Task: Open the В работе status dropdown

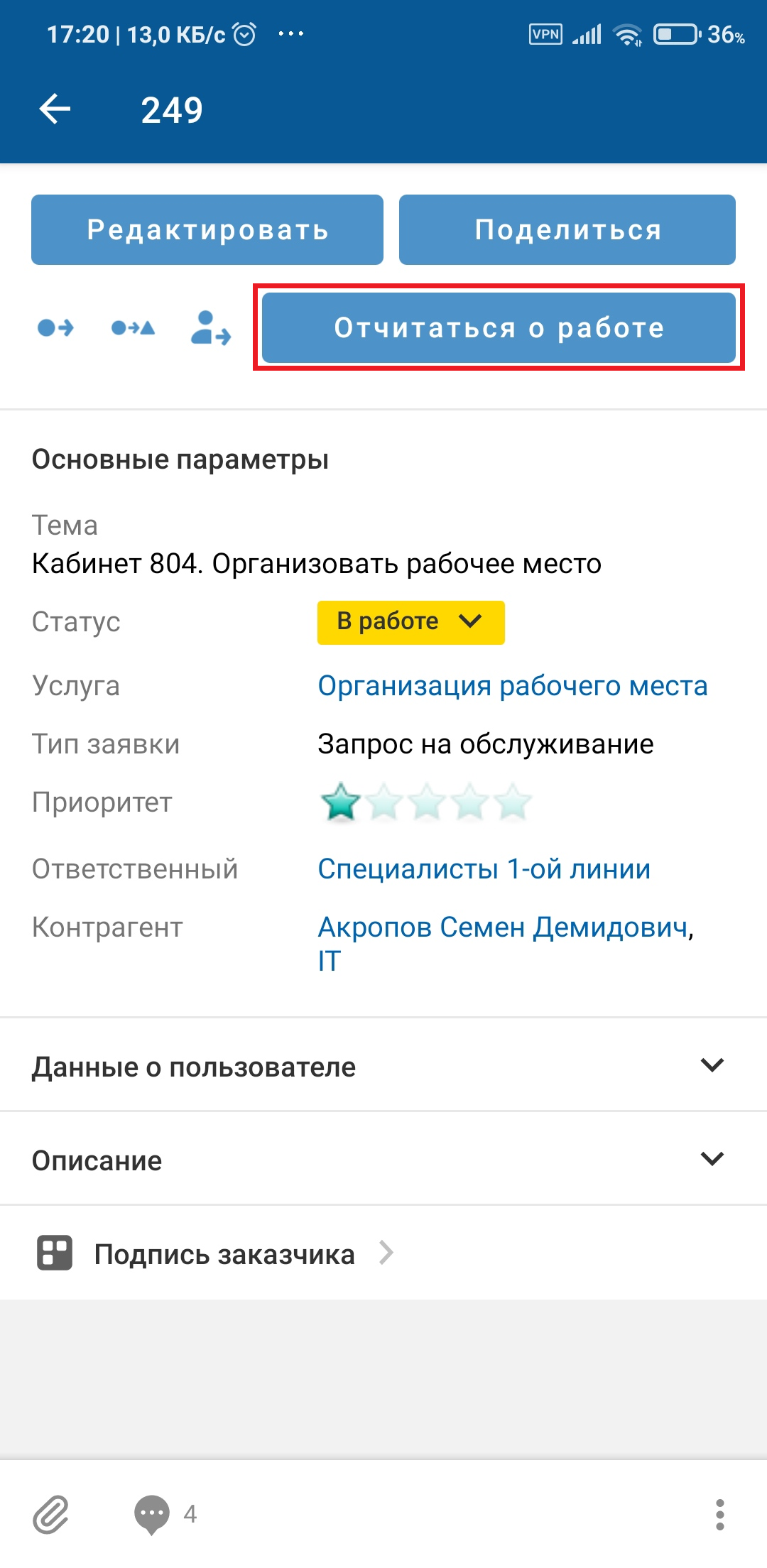Action: 410,622
